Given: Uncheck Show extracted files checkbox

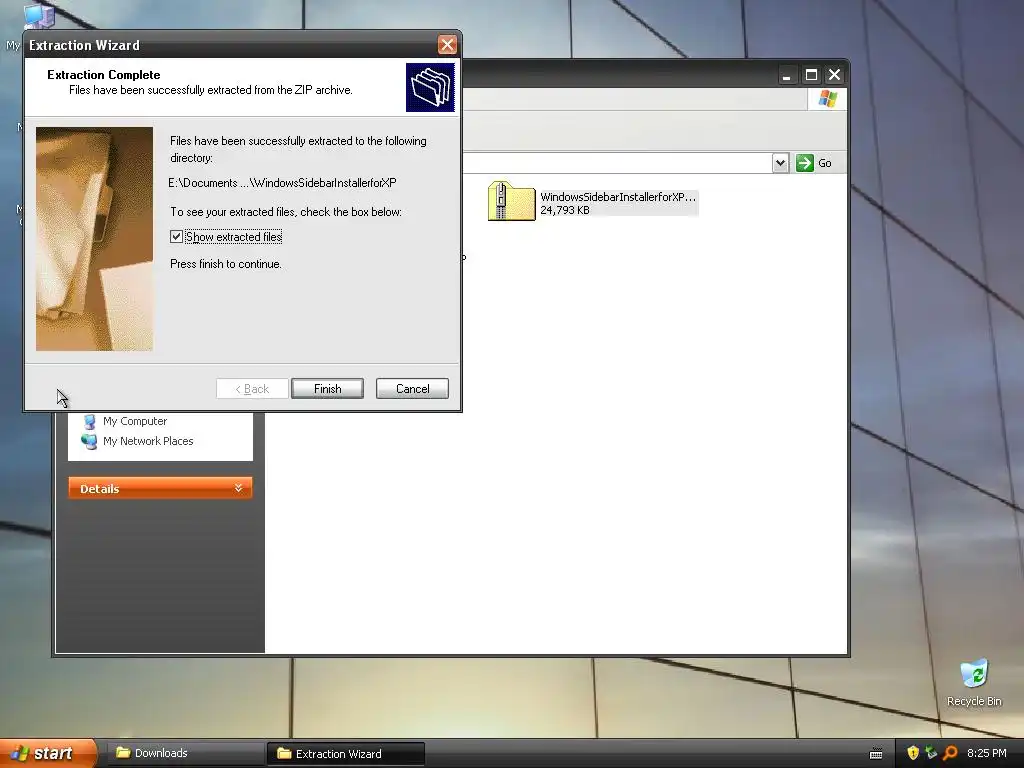Looking at the screenshot, I should coord(176,236).
